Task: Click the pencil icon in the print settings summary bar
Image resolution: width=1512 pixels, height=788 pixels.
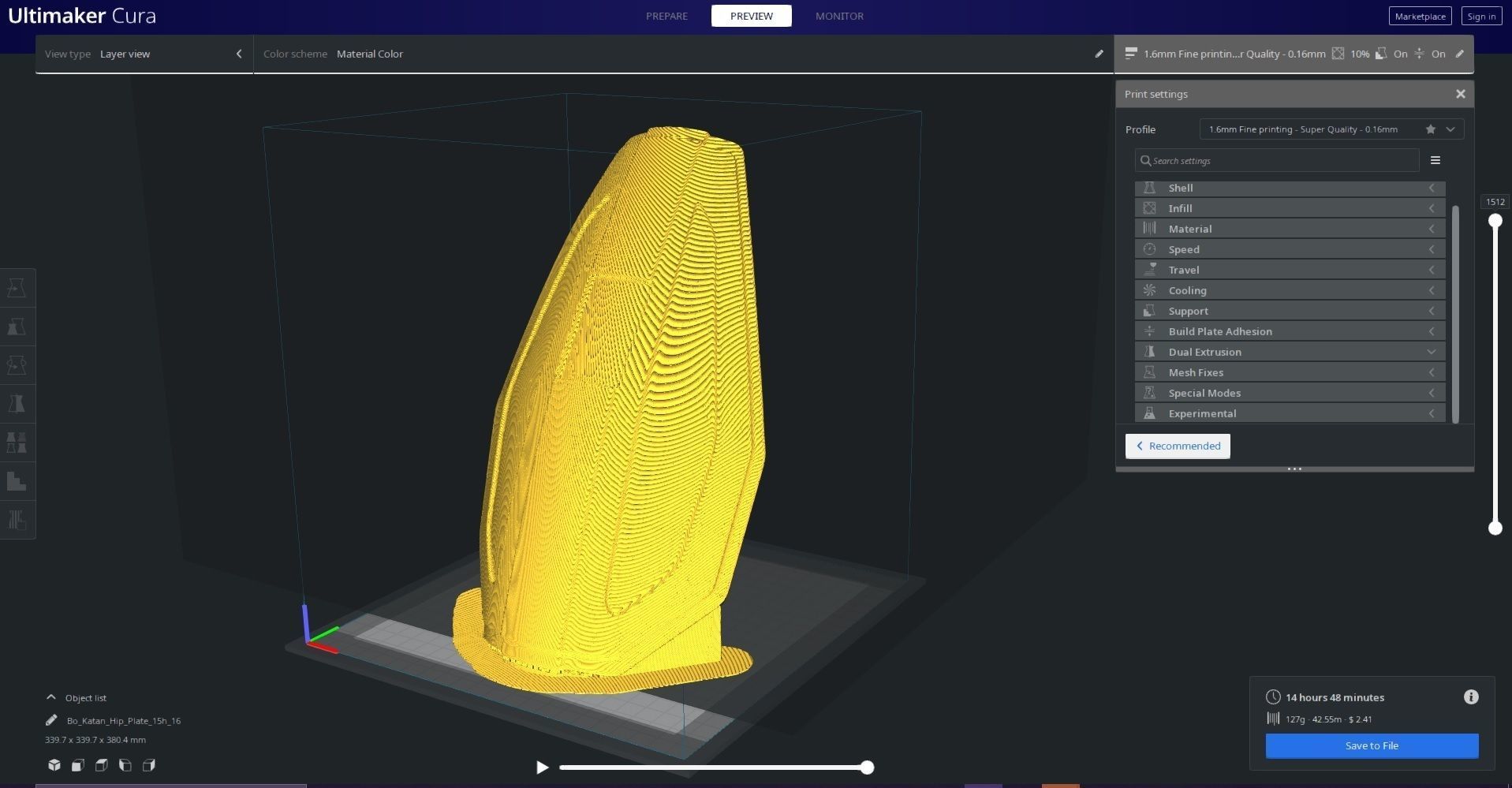Action: (x=1459, y=54)
